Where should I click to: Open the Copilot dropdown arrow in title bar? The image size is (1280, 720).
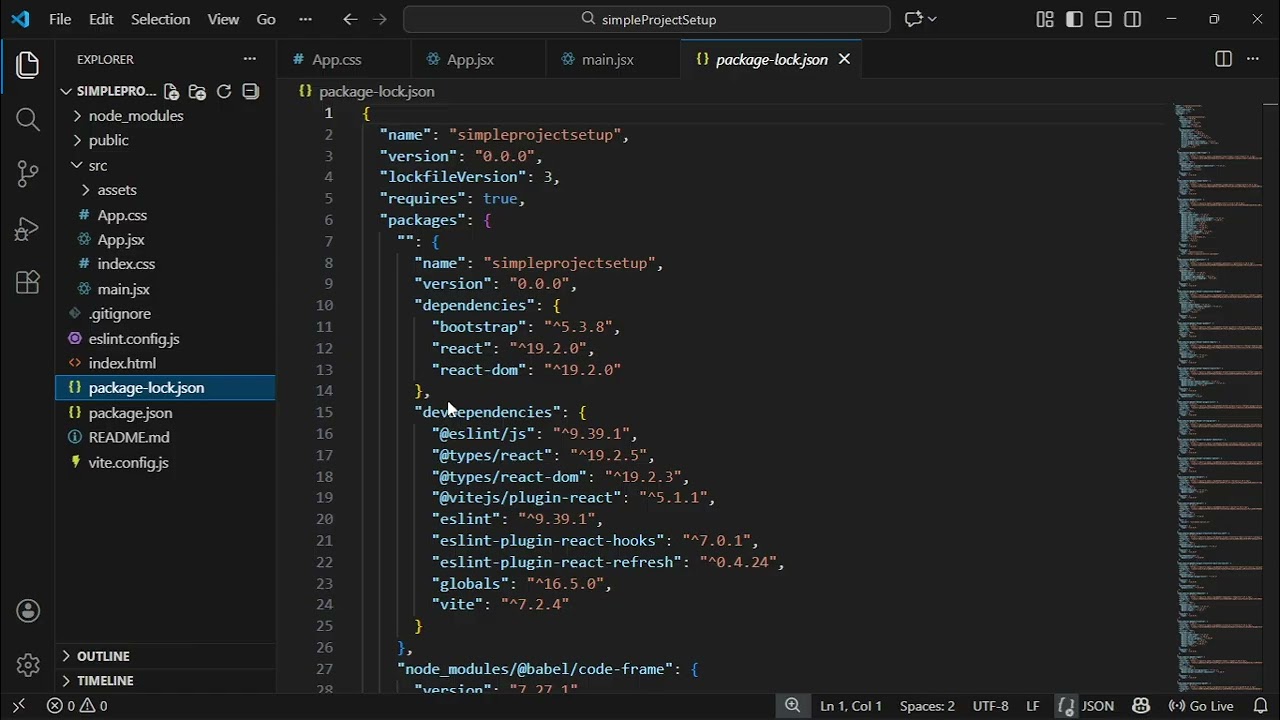pos(932,19)
